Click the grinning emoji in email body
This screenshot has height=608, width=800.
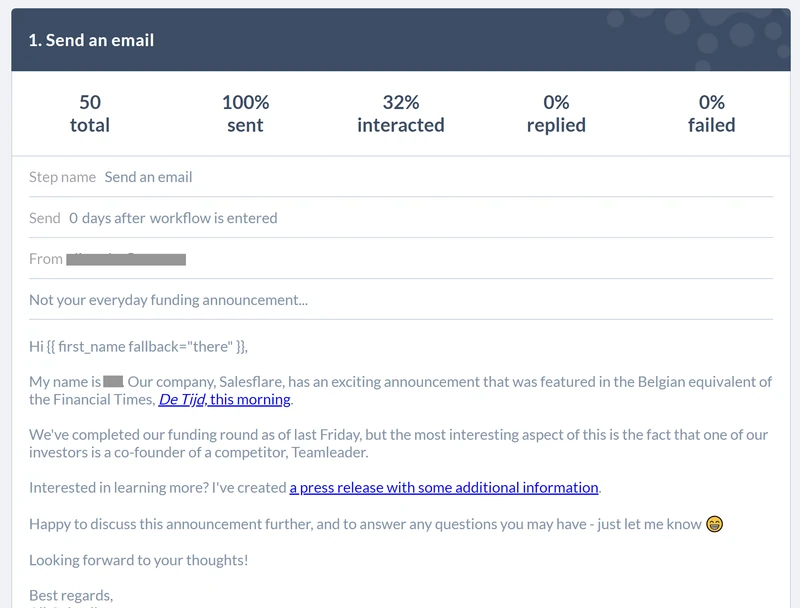pyautogui.click(x=714, y=524)
